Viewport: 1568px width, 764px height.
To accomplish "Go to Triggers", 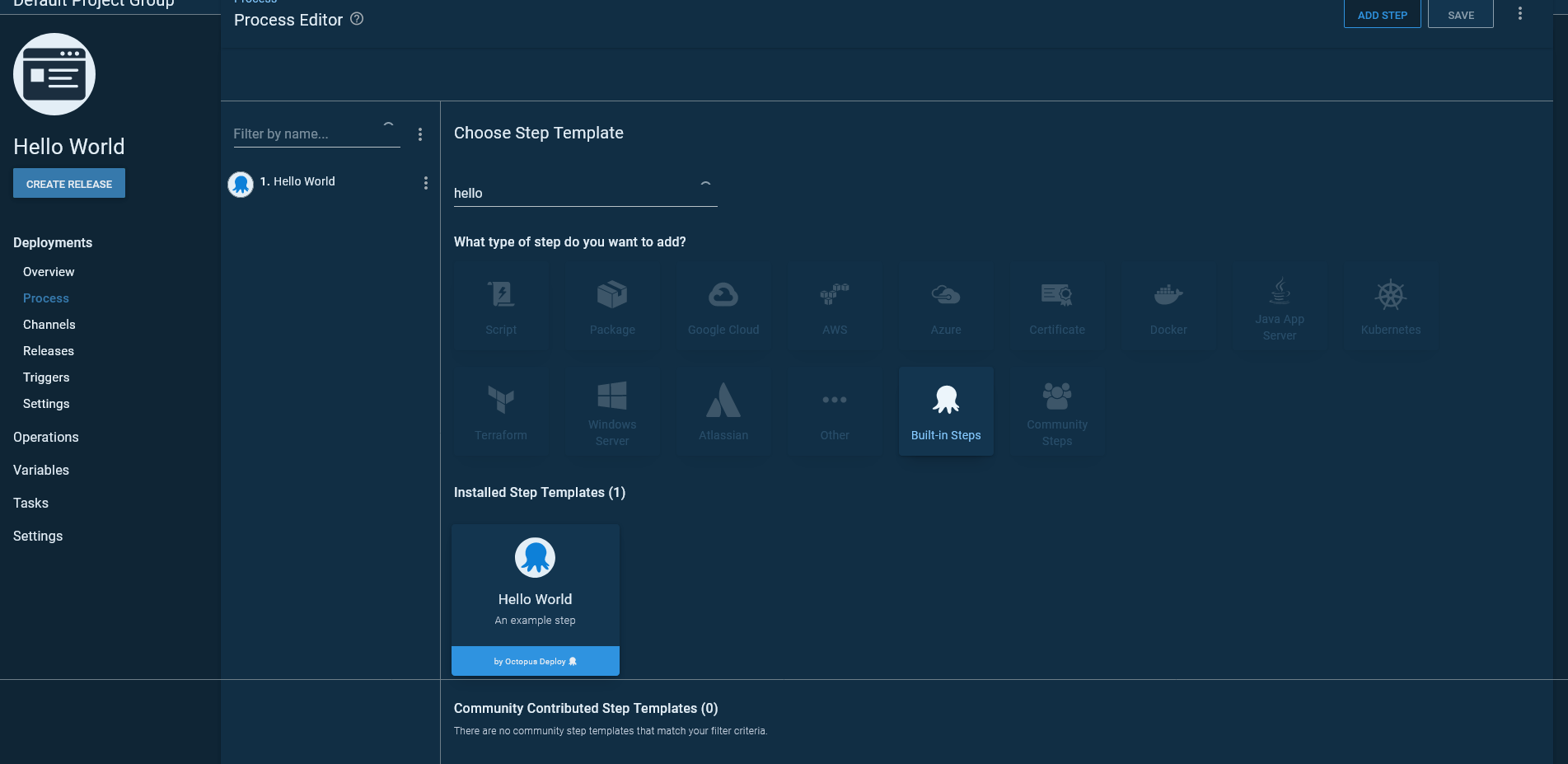I will click(x=46, y=377).
